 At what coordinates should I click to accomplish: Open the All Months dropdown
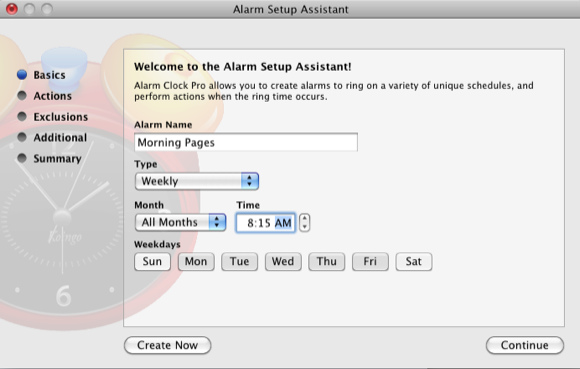[181, 222]
